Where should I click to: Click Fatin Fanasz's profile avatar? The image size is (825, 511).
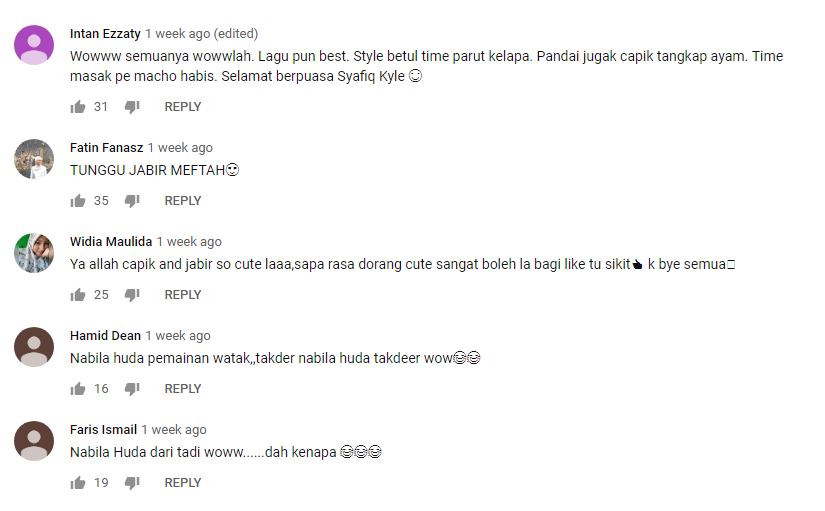34,159
